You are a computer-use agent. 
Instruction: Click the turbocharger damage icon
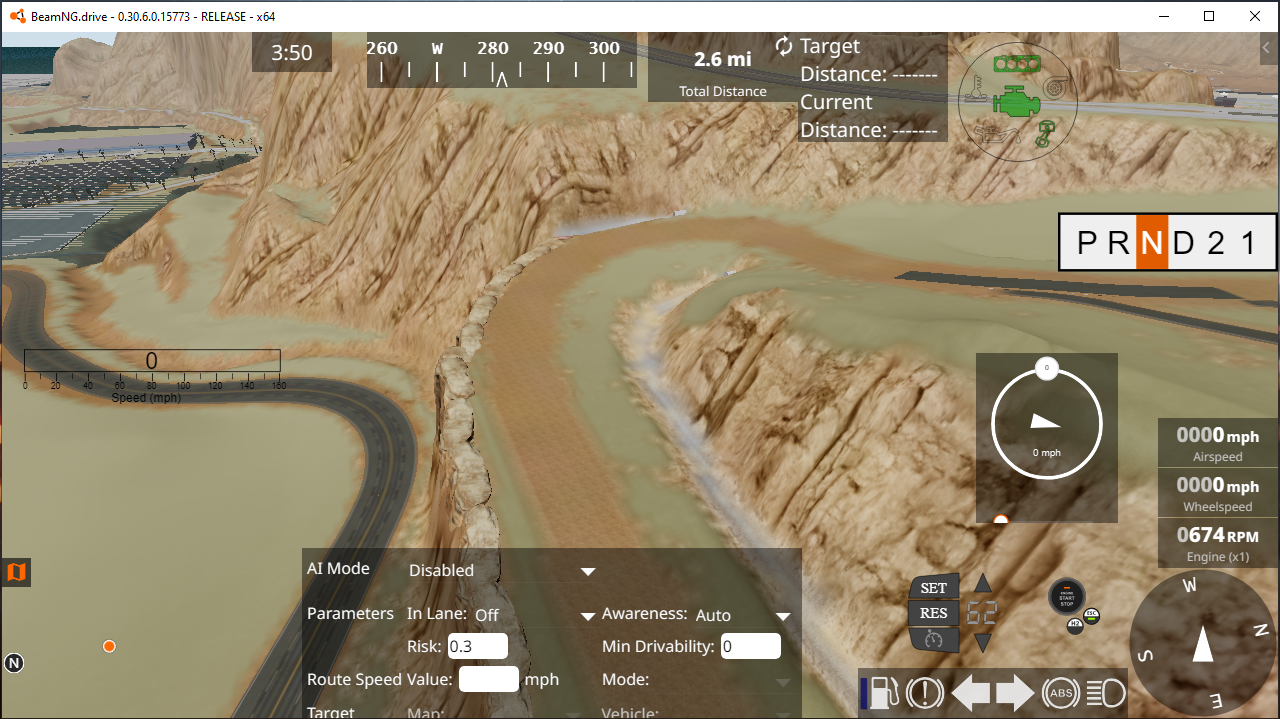[1054, 88]
